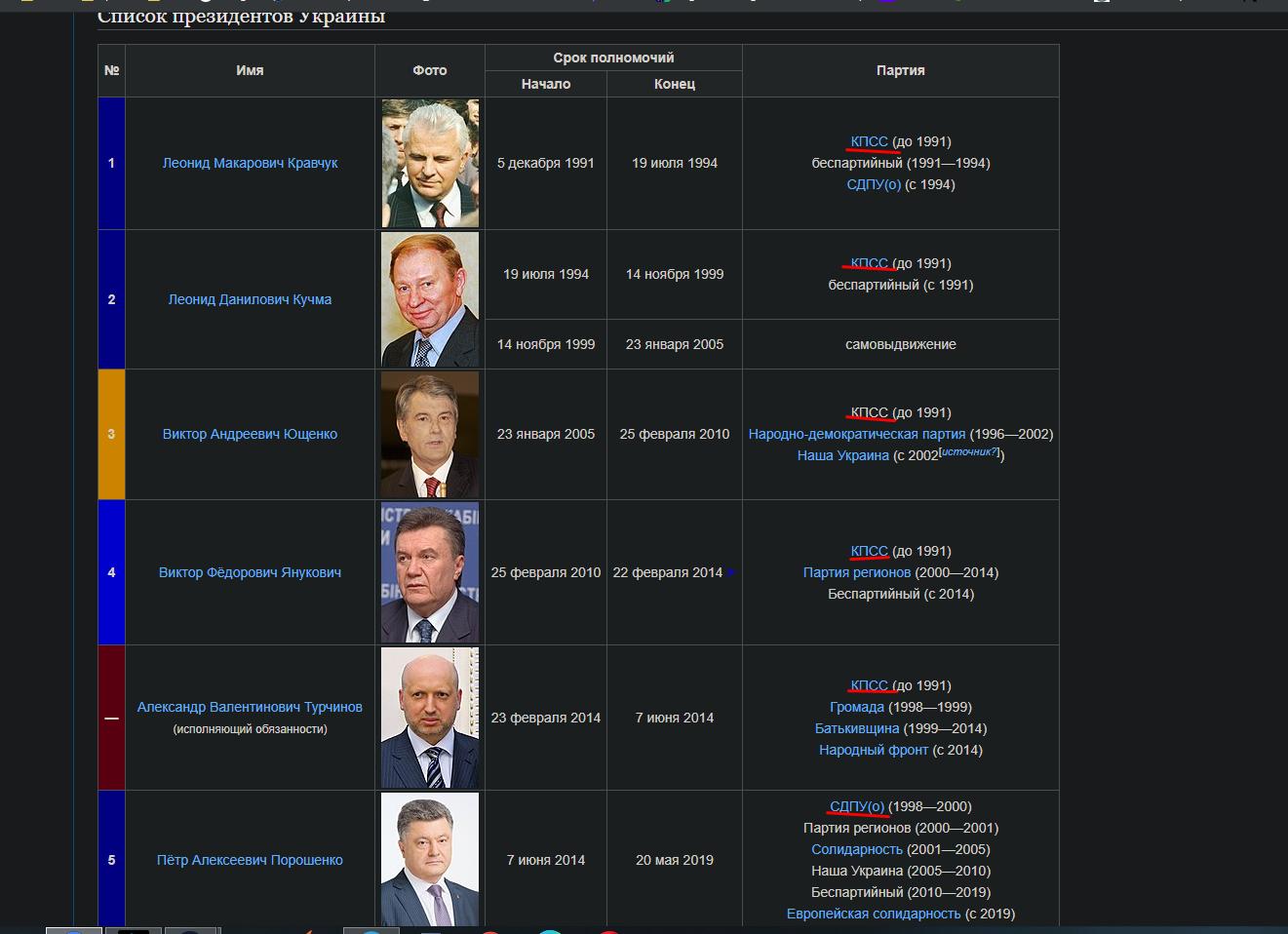Screen dimensions: 1288x934
Task: Open the teal app icon in the taskbar
Action: tap(549, 931)
